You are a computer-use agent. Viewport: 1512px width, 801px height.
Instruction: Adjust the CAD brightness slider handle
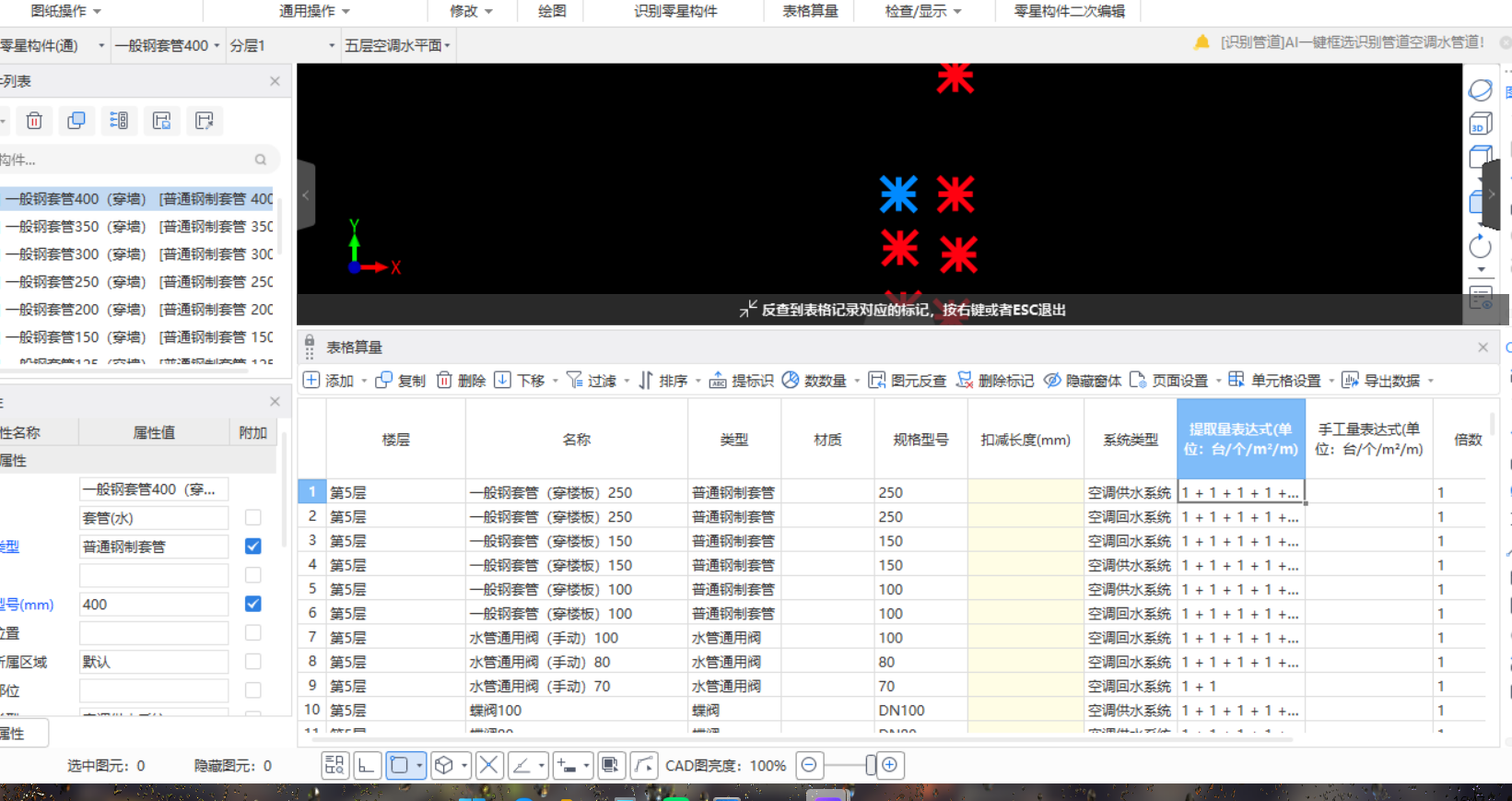coord(871,765)
